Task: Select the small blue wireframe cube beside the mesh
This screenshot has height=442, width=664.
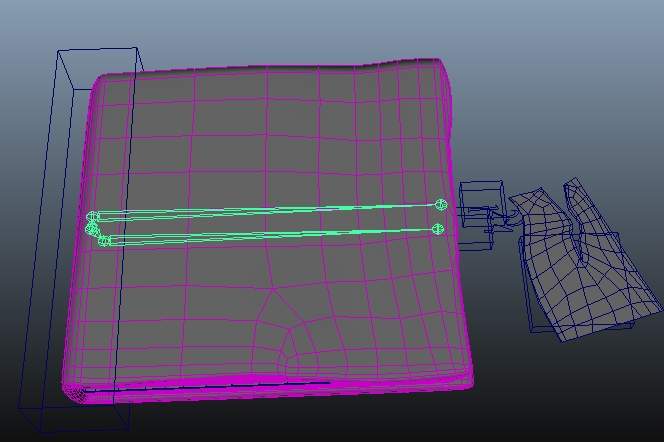Action: click(480, 197)
